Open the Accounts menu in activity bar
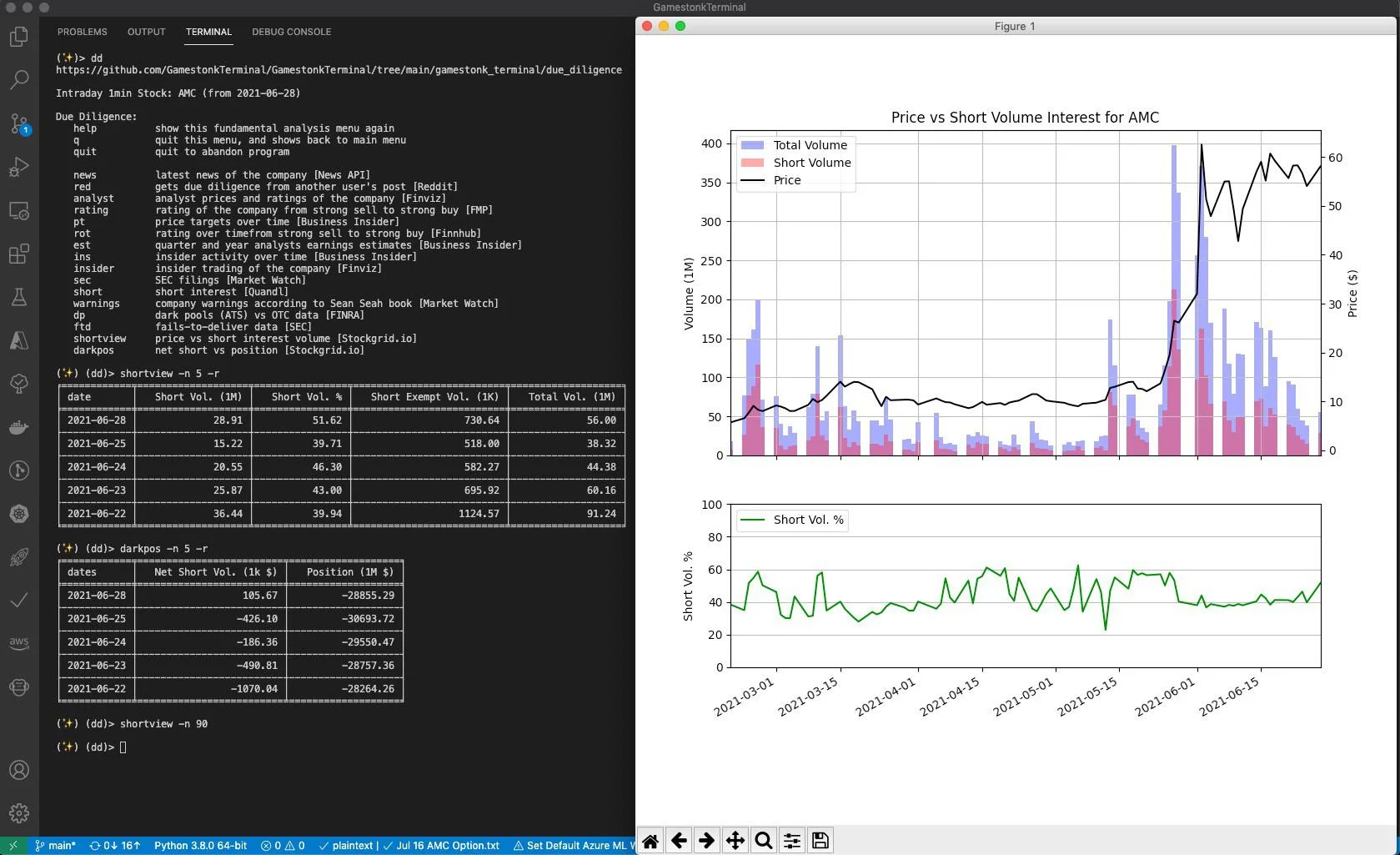The image size is (1400, 855). [x=18, y=770]
